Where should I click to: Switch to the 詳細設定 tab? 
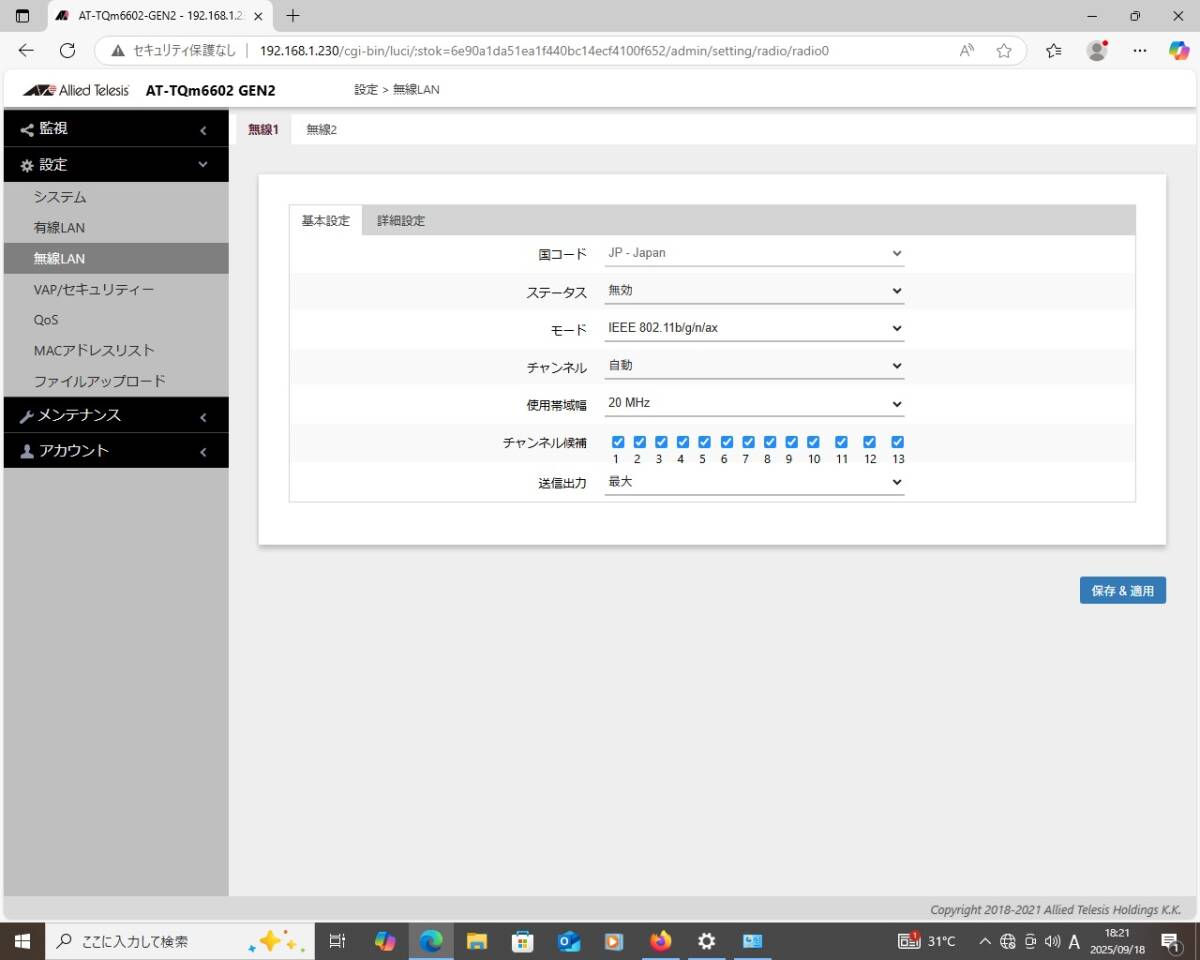(x=400, y=221)
